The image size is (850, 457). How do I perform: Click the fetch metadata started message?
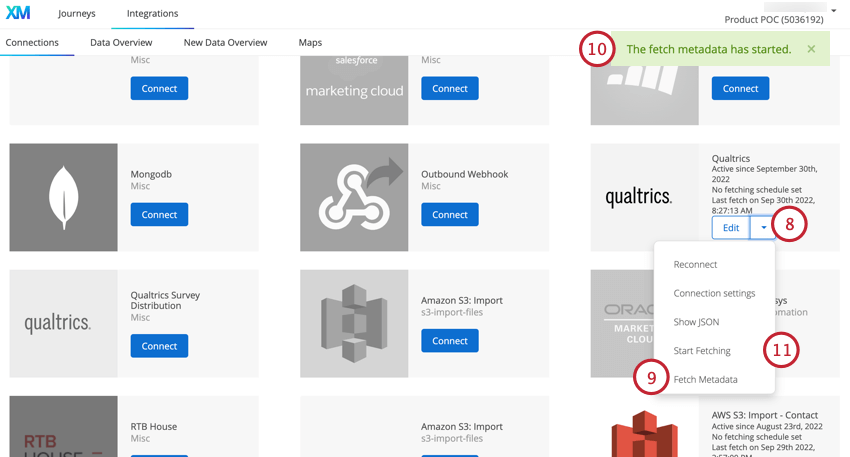(x=709, y=49)
